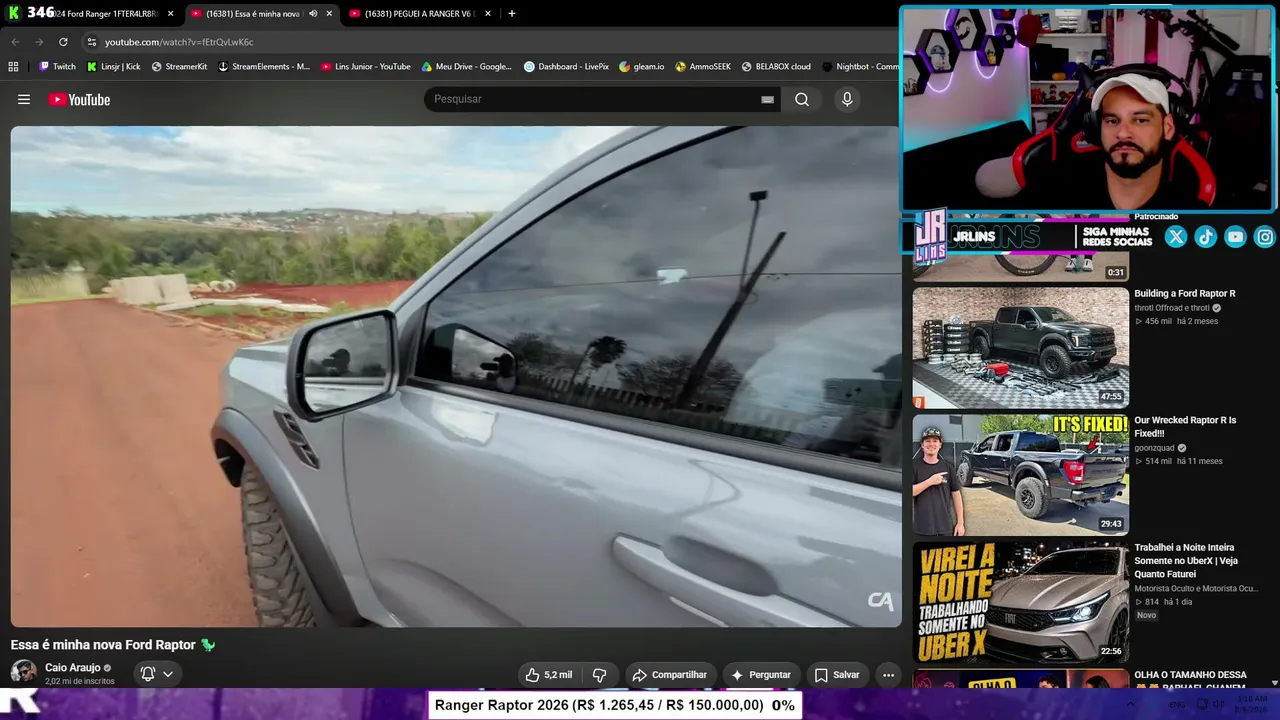Visit throtl Offroad e throtl channel
The width and height of the screenshot is (1280, 720).
(x=1171, y=308)
